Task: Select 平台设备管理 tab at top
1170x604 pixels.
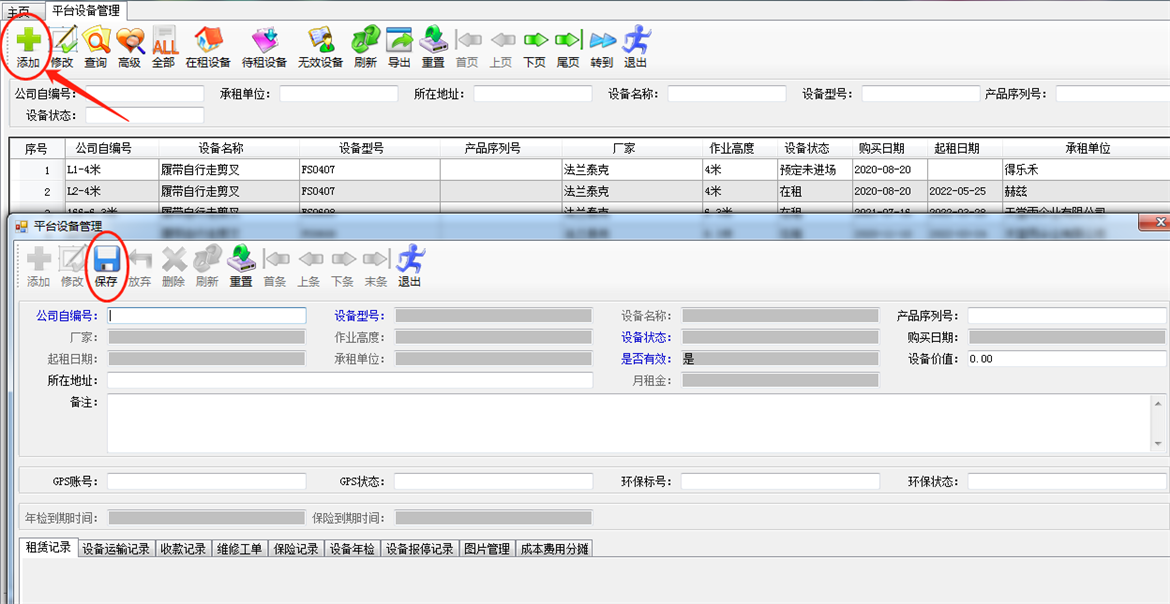Action: coord(86,10)
